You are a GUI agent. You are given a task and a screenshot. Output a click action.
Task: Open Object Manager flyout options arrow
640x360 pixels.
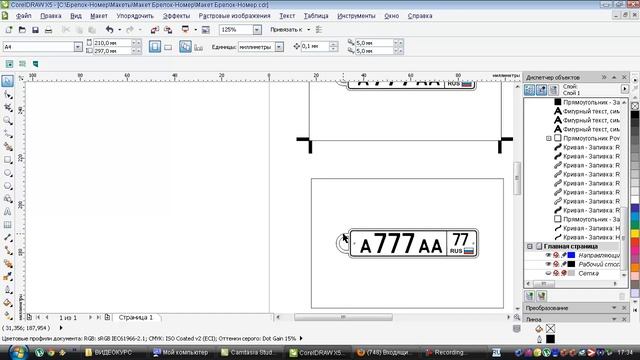625,89
